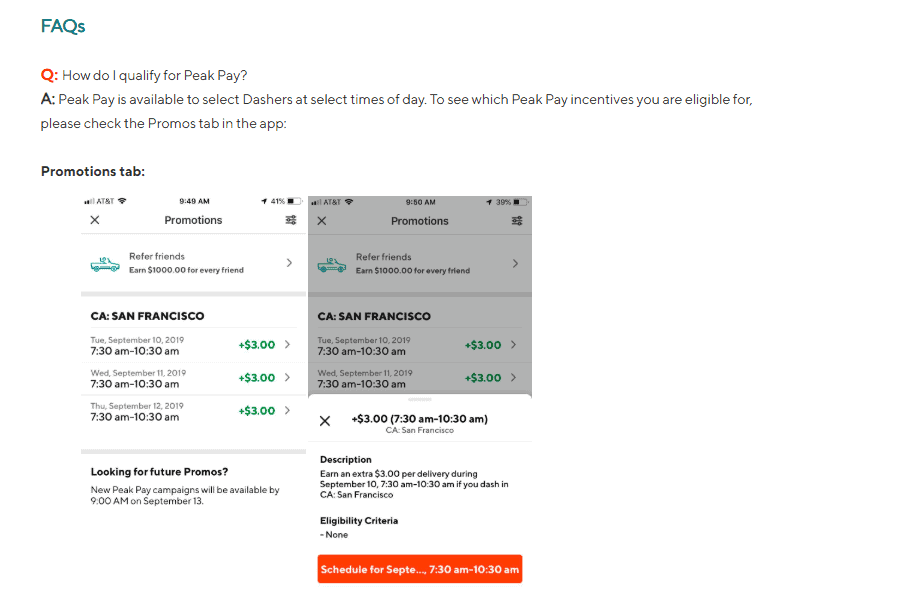The image size is (923, 598).
Task: Click the drag handle atop the promo sheet
Action: point(420,400)
